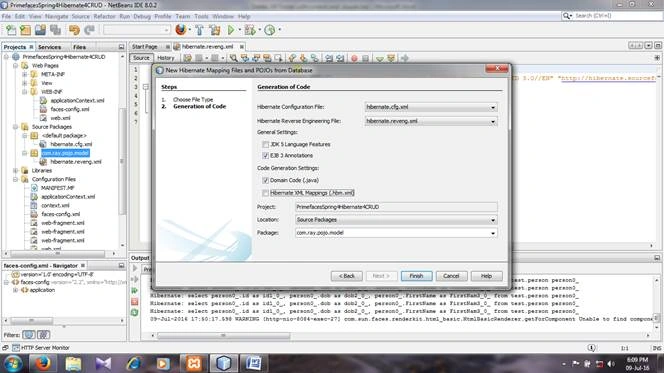Toggle the first Navigator filter button
Viewport: 664px width, 373px height.
[x=28, y=335]
